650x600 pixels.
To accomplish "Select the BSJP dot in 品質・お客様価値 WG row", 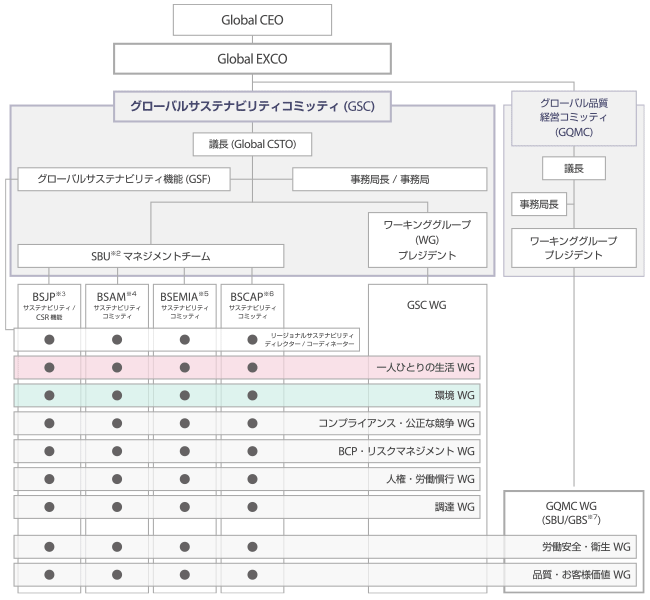I will [x=48, y=574].
